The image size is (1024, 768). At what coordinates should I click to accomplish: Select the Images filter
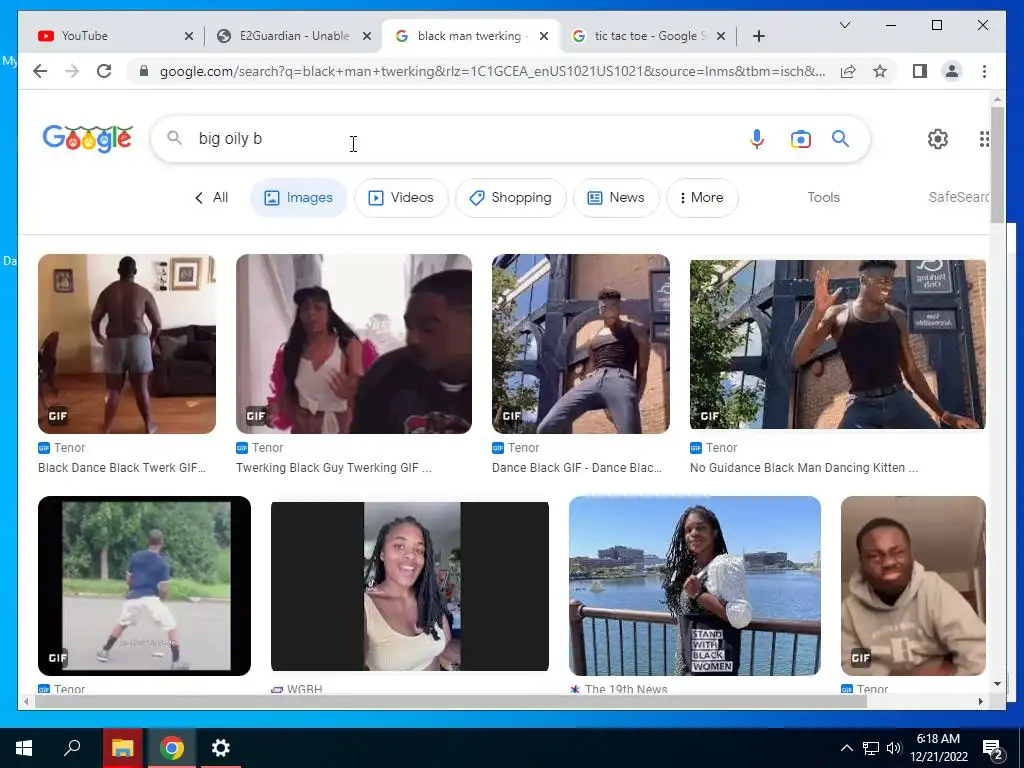298,197
